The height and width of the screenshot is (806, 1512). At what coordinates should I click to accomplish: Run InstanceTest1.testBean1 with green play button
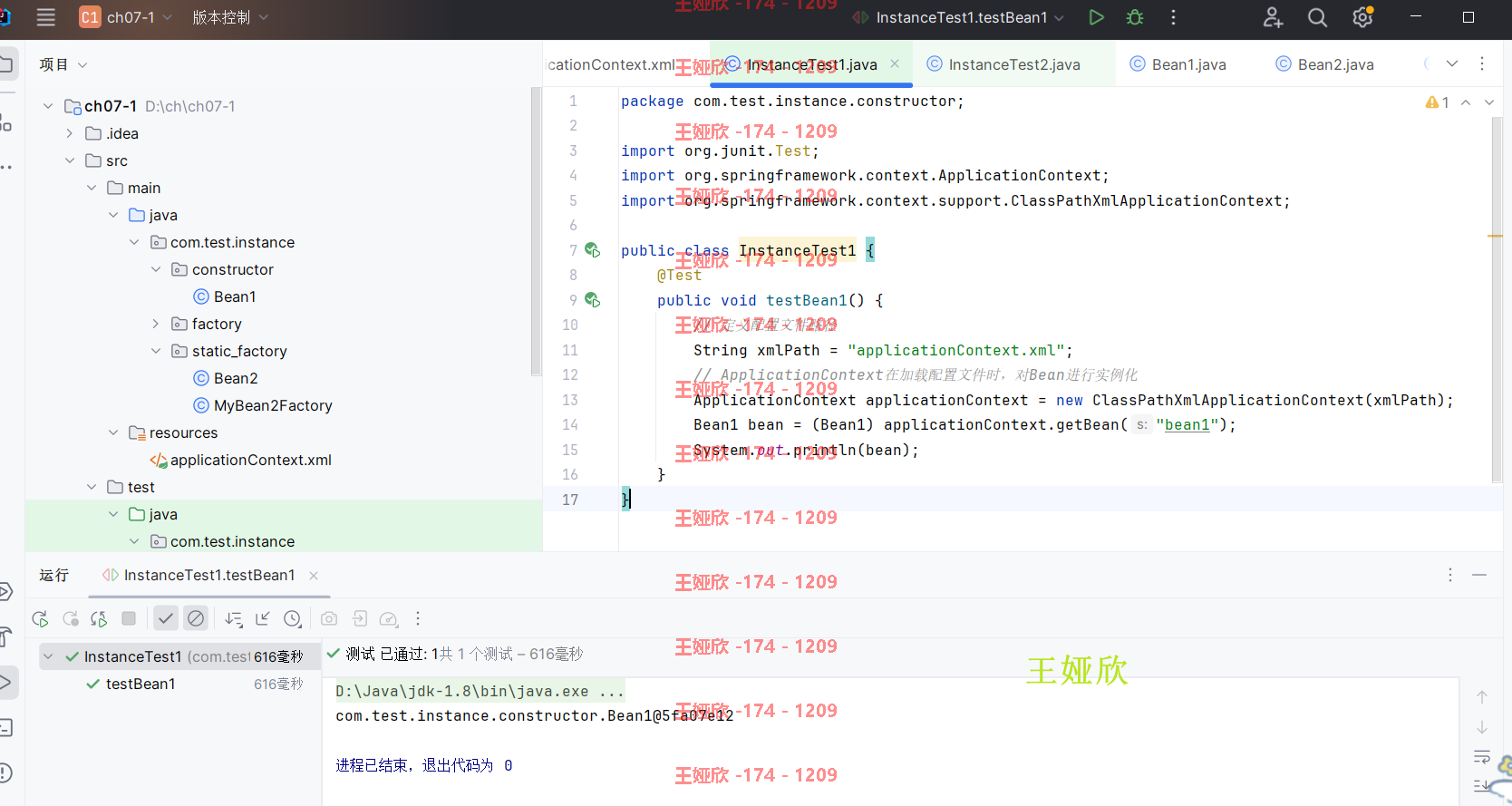pyautogui.click(x=1096, y=17)
